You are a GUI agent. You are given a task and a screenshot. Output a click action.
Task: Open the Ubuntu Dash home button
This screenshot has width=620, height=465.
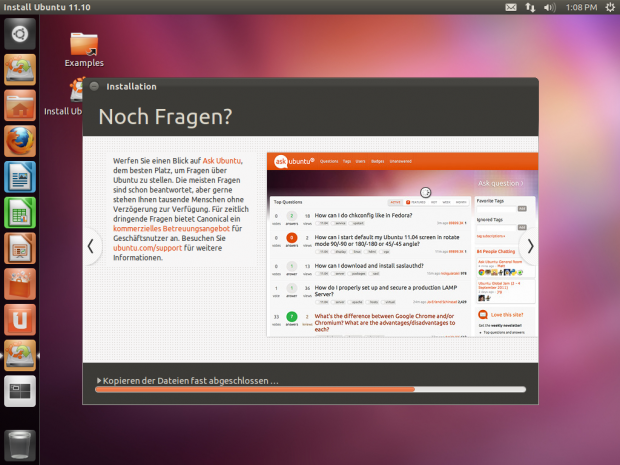pyautogui.click(x=20, y=34)
